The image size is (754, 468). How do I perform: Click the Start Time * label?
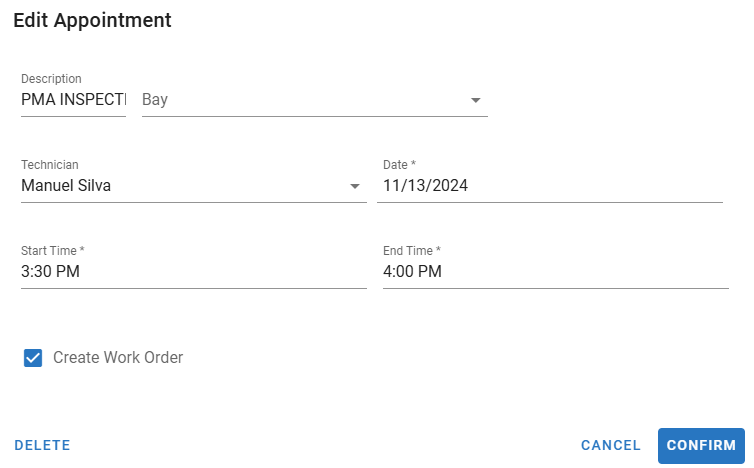pos(52,251)
